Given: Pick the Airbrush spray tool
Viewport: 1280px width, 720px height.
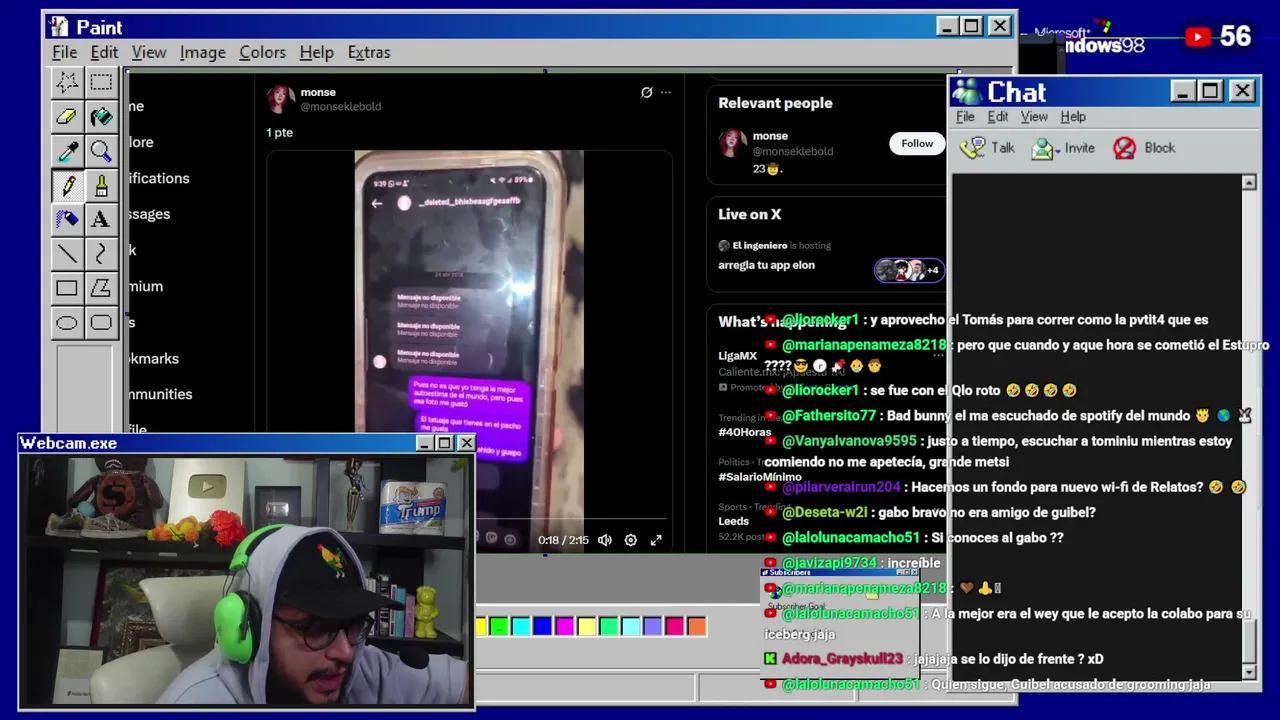Looking at the screenshot, I should click(x=67, y=220).
